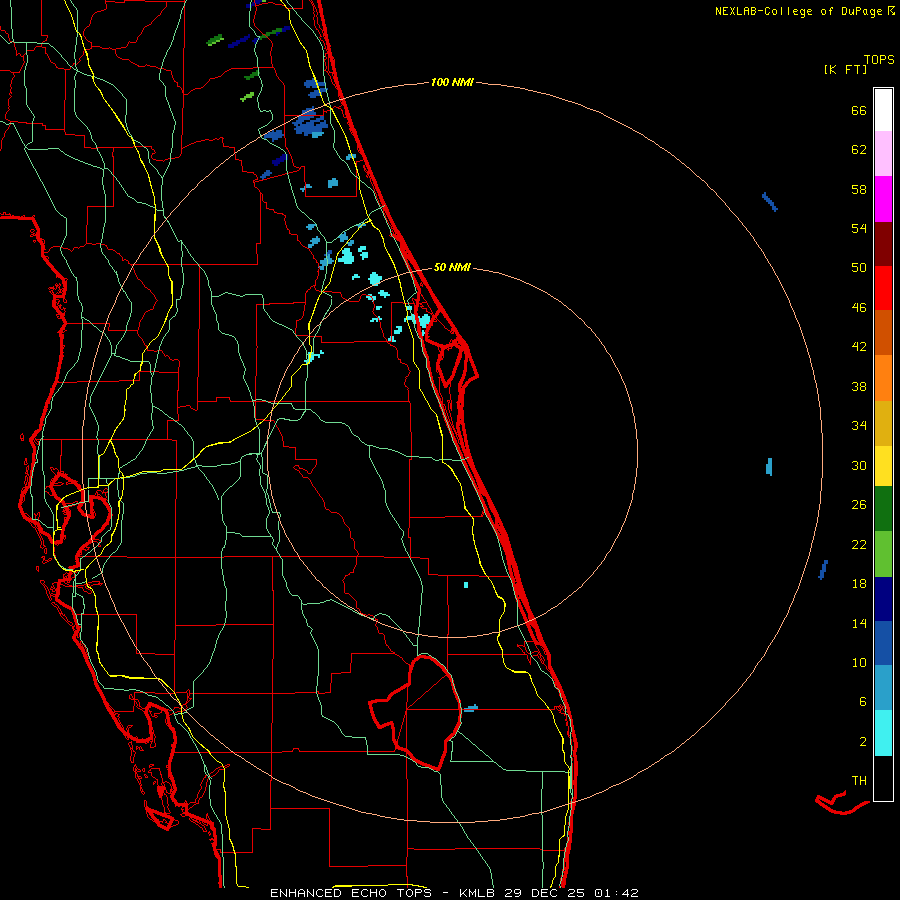Click the legend value '62'

coord(859,150)
